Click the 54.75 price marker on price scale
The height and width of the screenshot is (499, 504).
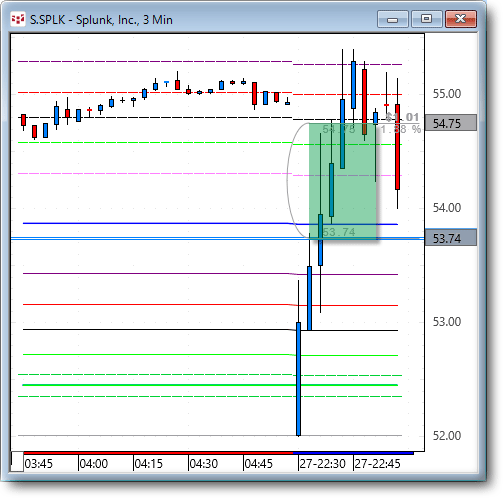tap(450, 124)
